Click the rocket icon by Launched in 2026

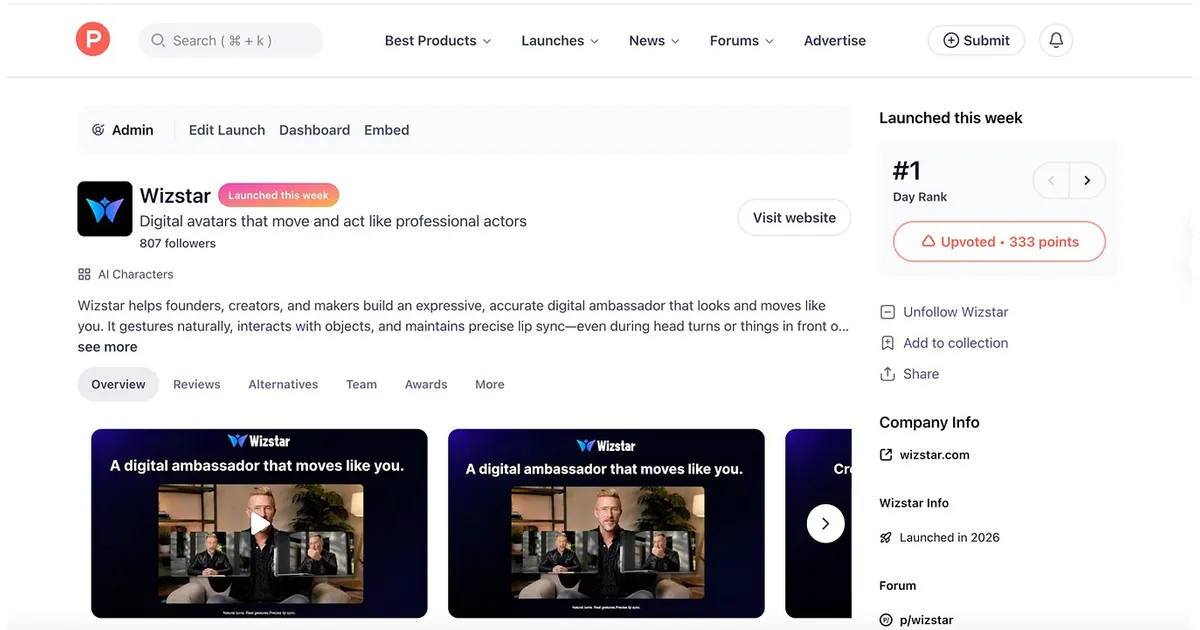886,537
